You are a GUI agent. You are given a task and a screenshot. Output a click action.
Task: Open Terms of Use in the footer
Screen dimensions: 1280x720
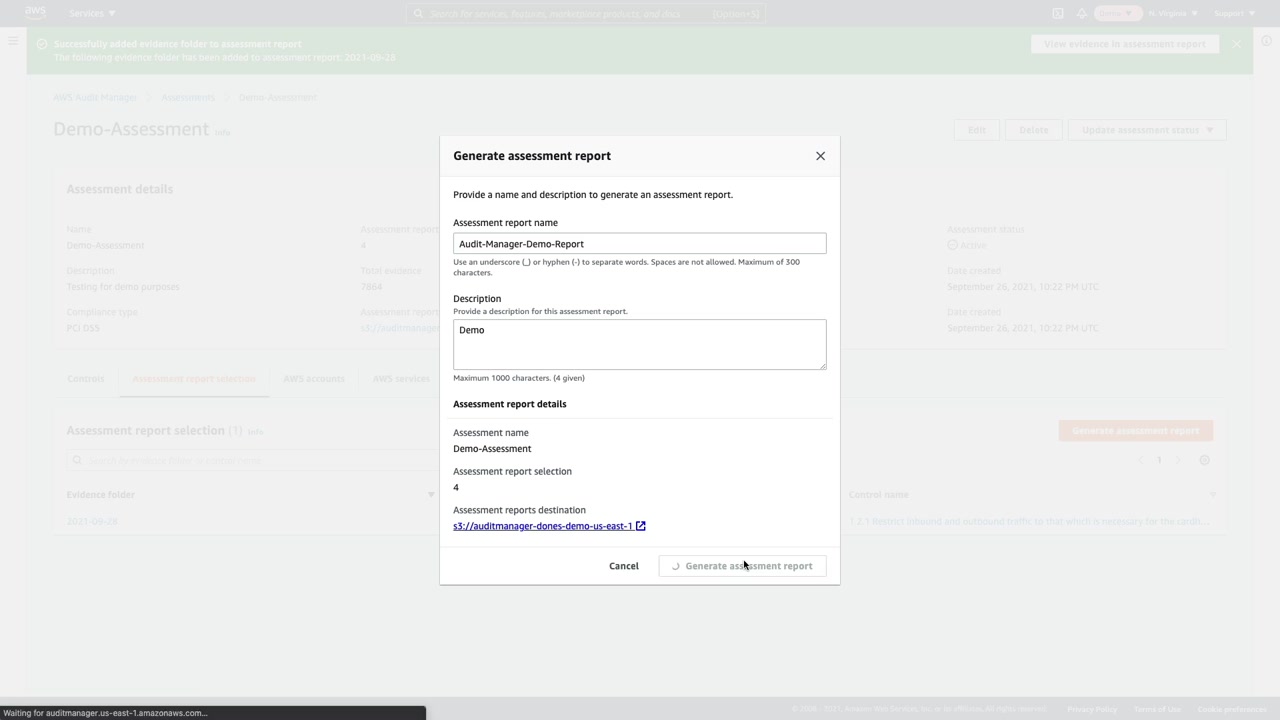[x=1157, y=709]
